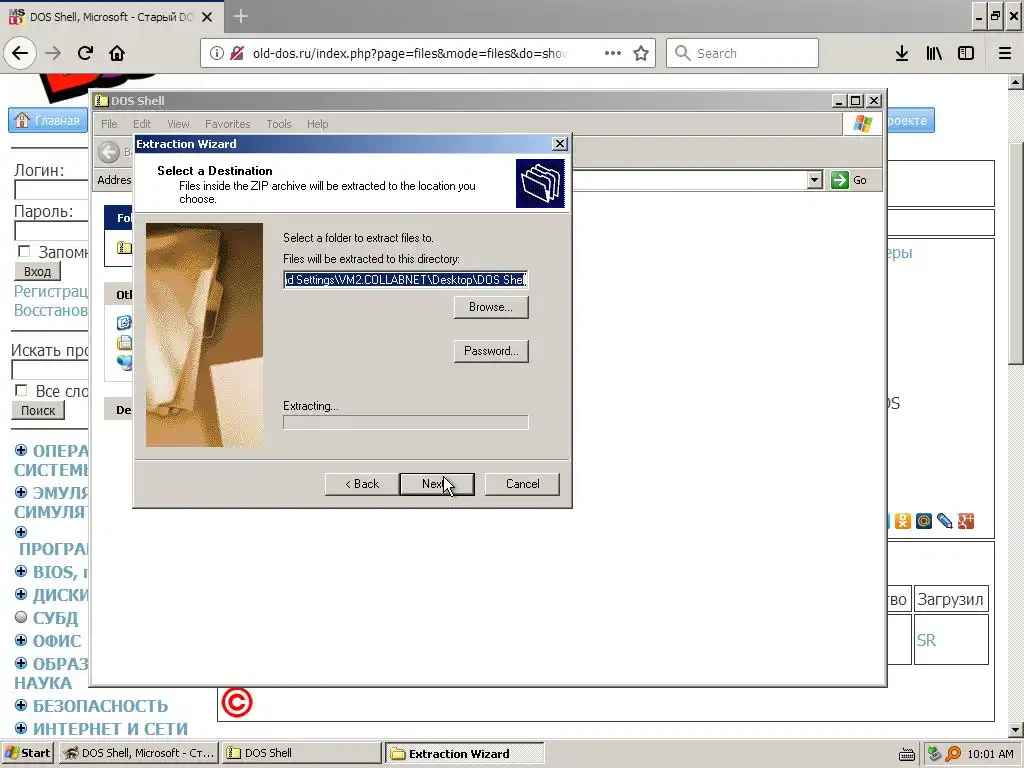Expand the ПРОГРАММИРОВАНИЕ category plus icon
Screen dimensions: 1024x768
click(21, 532)
